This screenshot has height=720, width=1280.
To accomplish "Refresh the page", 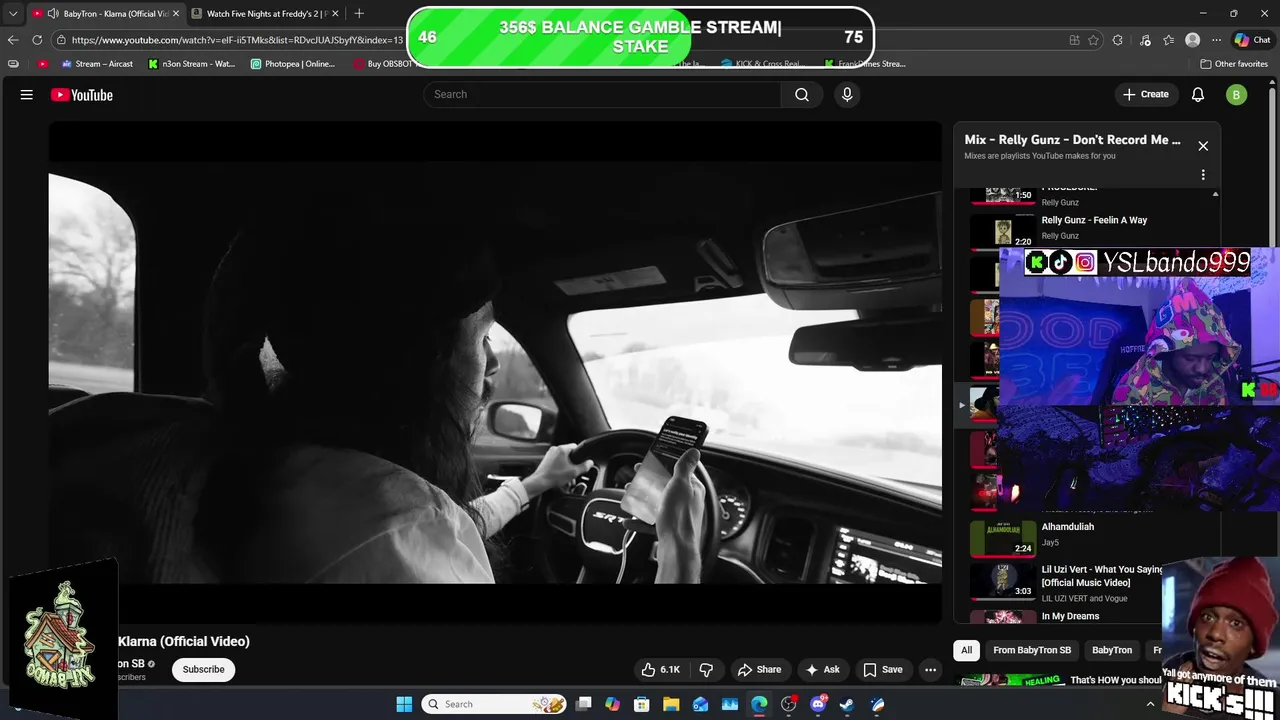I will 37,40.
